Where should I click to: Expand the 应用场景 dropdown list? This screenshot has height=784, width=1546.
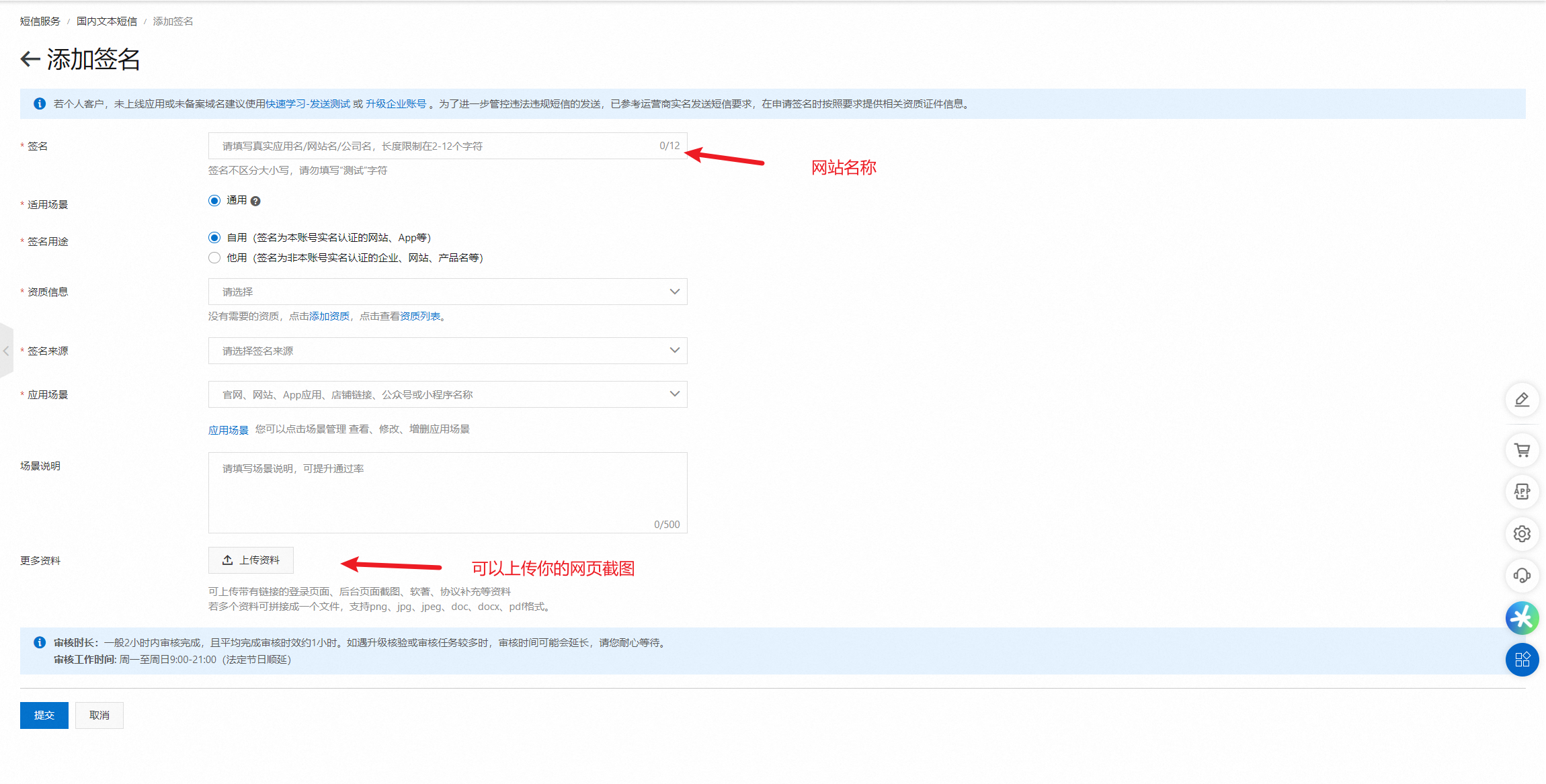[x=448, y=394]
